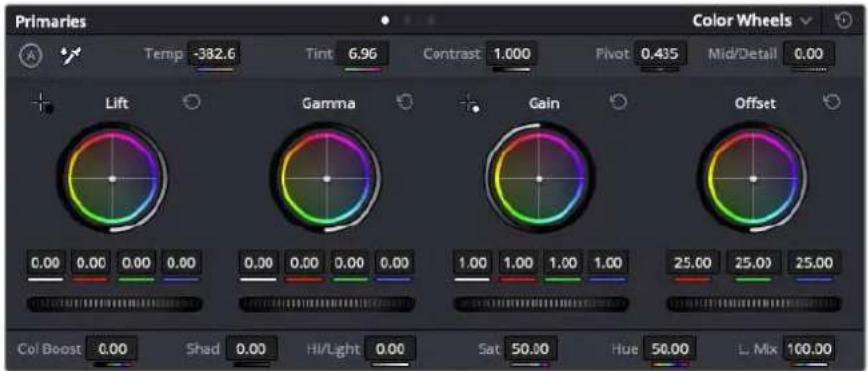The height and width of the screenshot is (371, 868).
Task: Select the Offset blue value 25.00
Action: coord(814,263)
